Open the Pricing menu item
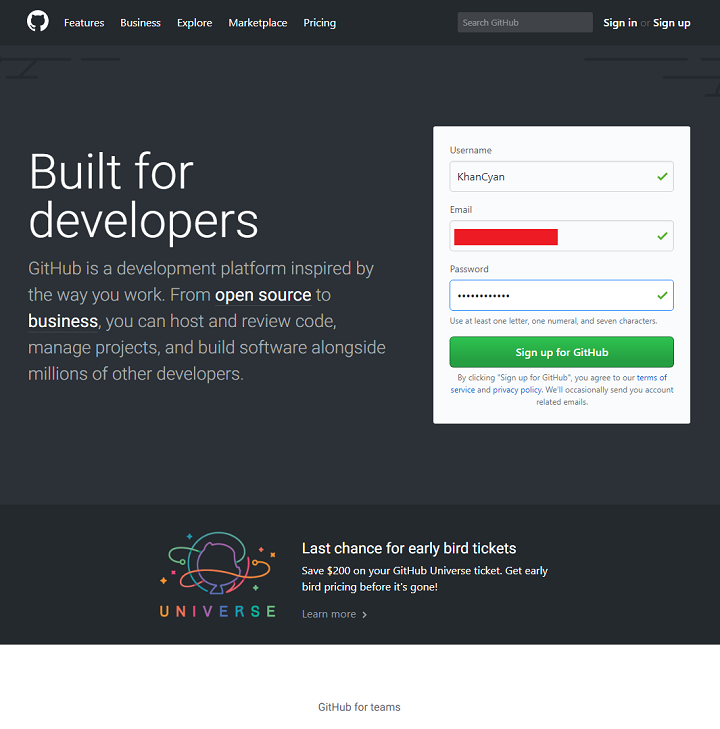This screenshot has height=729, width=720. pyautogui.click(x=319, y=23)
